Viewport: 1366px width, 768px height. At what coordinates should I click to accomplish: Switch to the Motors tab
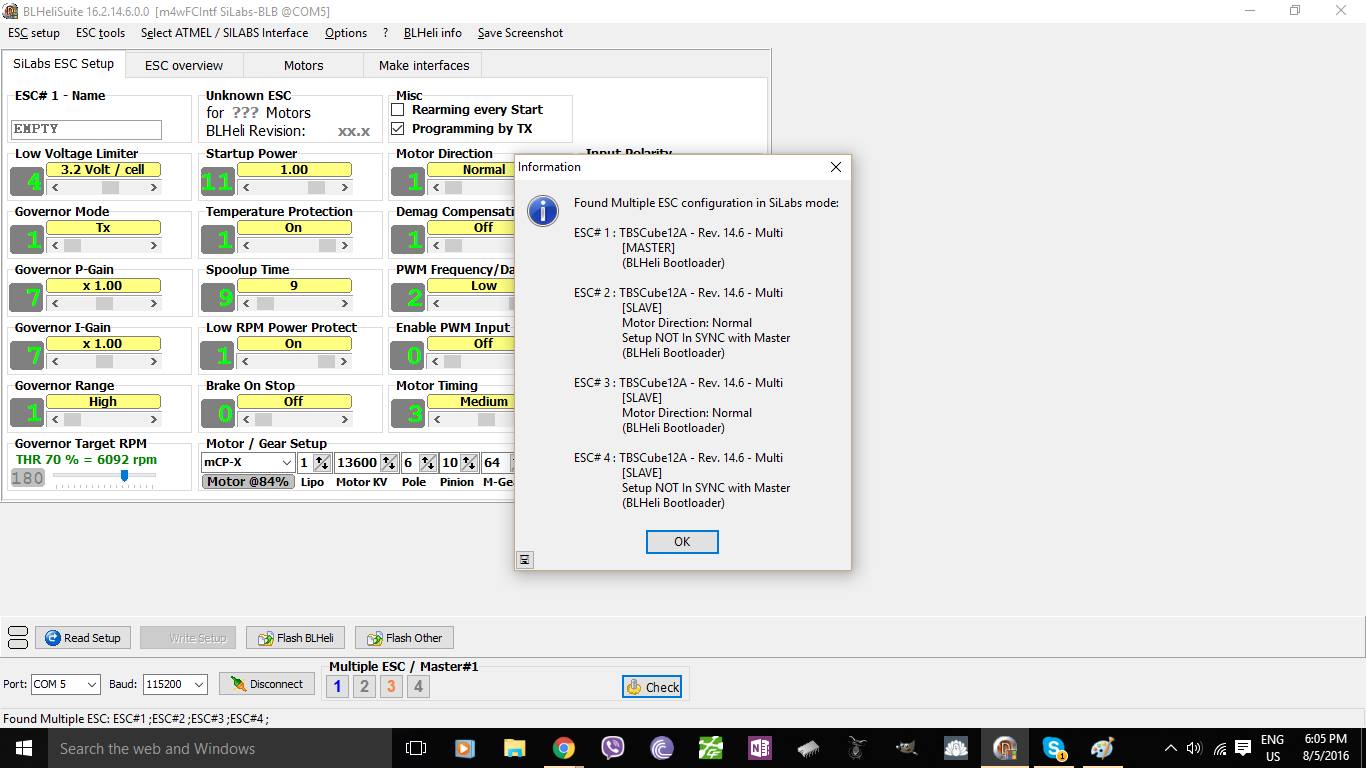(x=303, y=66)
